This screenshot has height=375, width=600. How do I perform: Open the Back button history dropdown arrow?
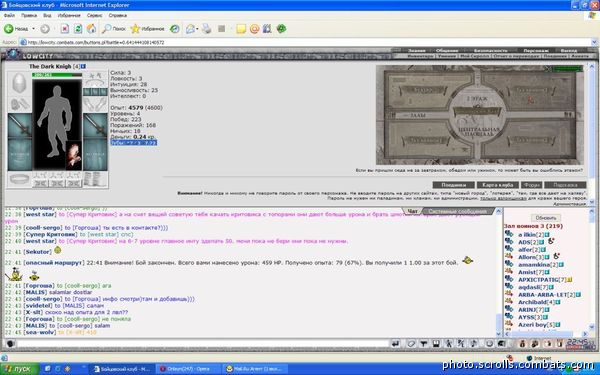[33, 29]
